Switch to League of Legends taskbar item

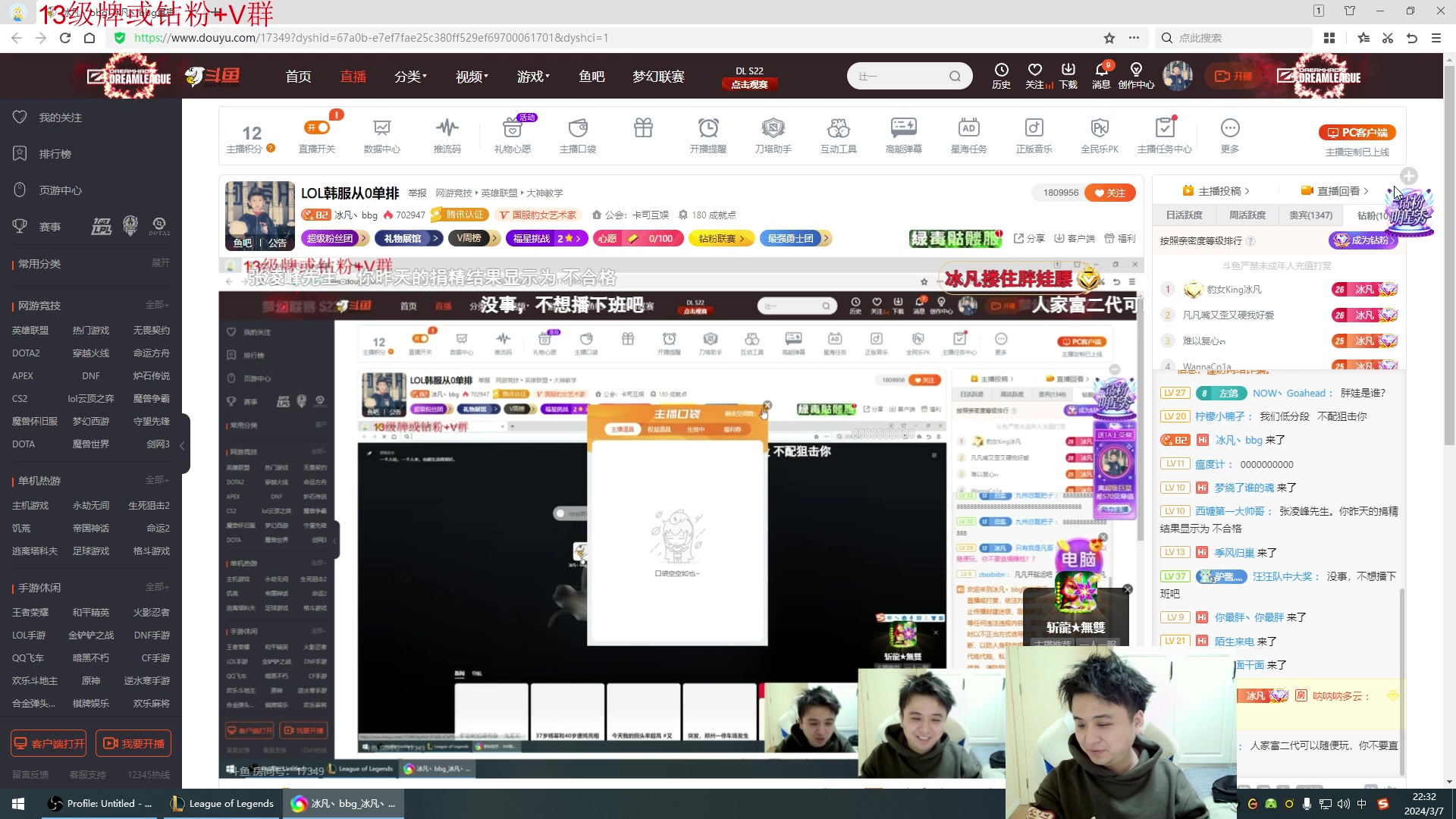pyautogui.click(x=222, y=804)
